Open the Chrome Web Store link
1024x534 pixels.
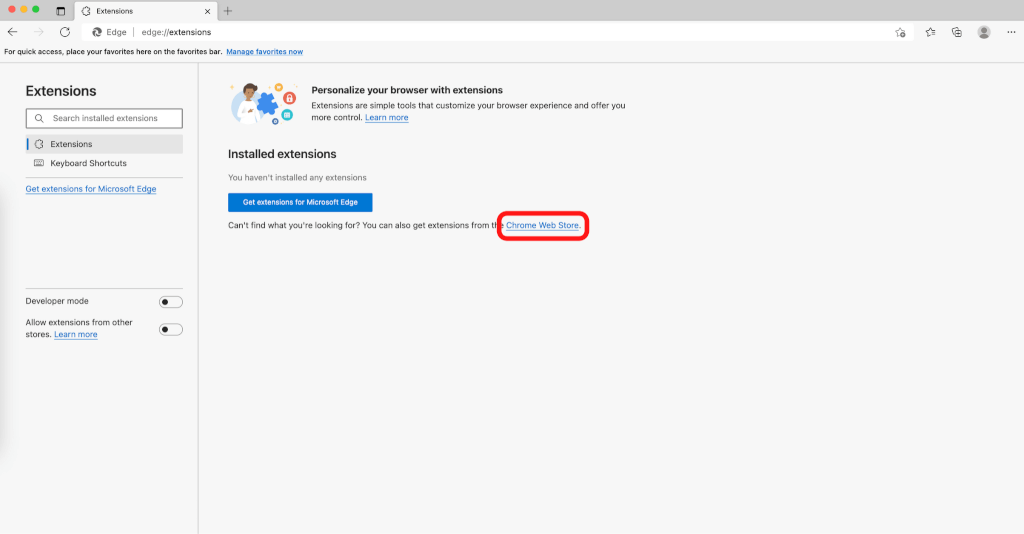542,226
